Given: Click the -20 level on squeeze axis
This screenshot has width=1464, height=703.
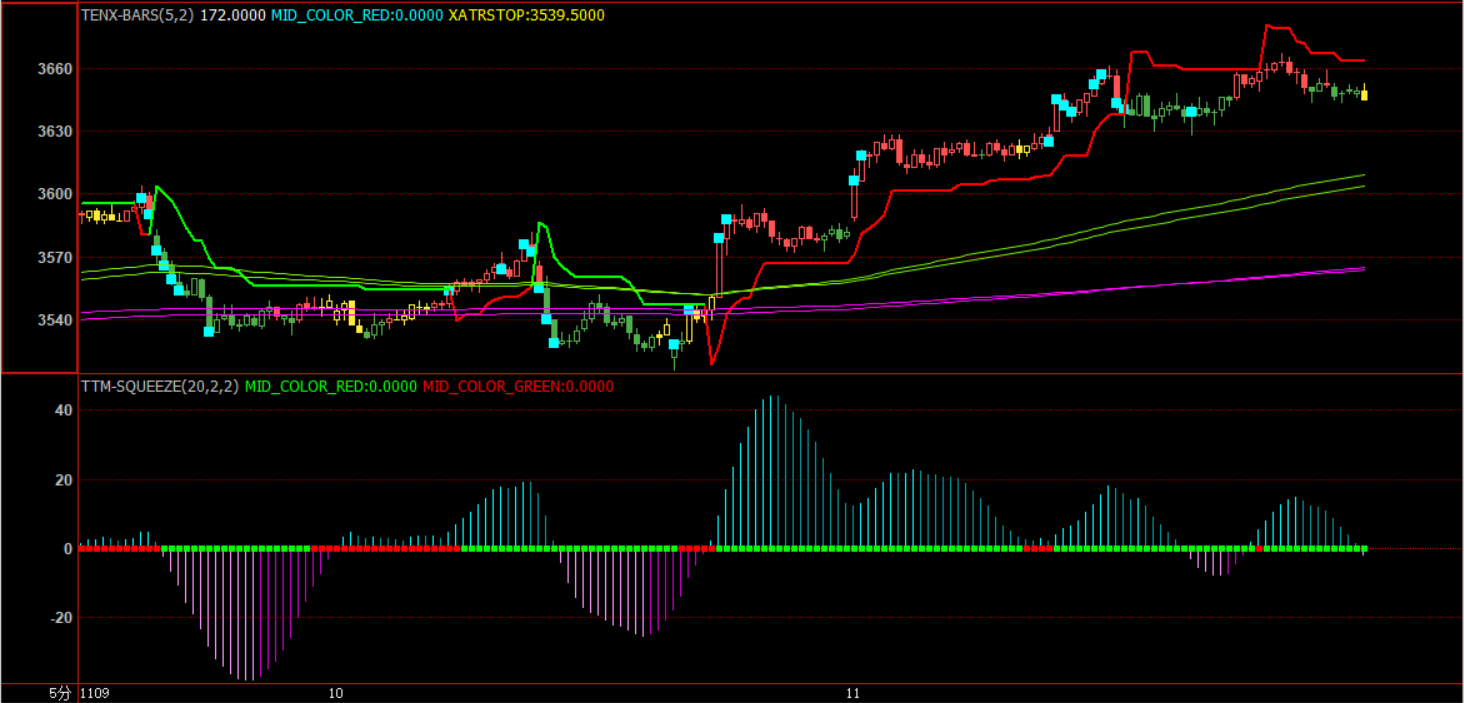Looking at the screenshot, I should [x=60, y=618].
